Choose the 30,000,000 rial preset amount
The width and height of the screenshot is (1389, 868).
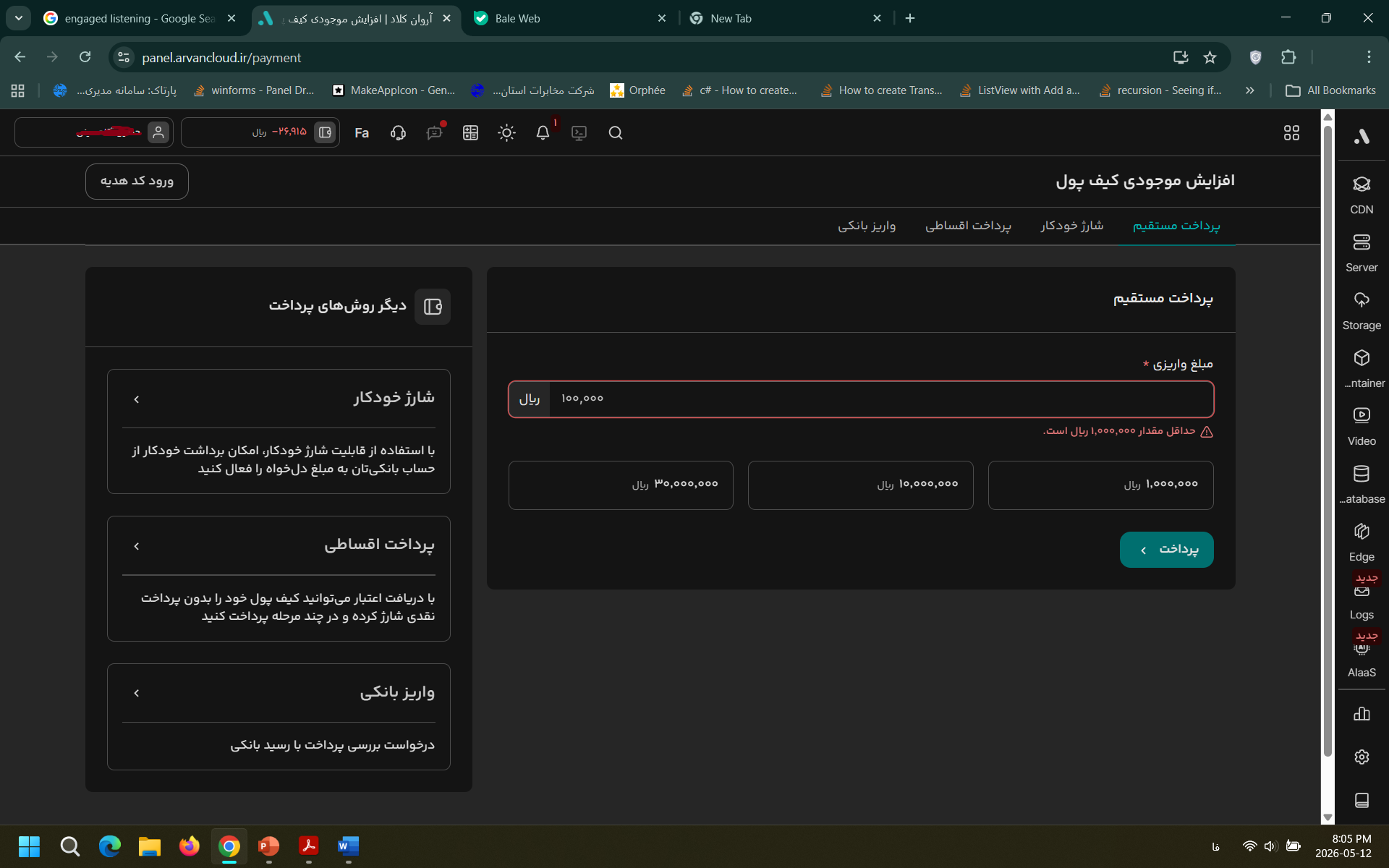pyautogui.click(x=621, y=485)
